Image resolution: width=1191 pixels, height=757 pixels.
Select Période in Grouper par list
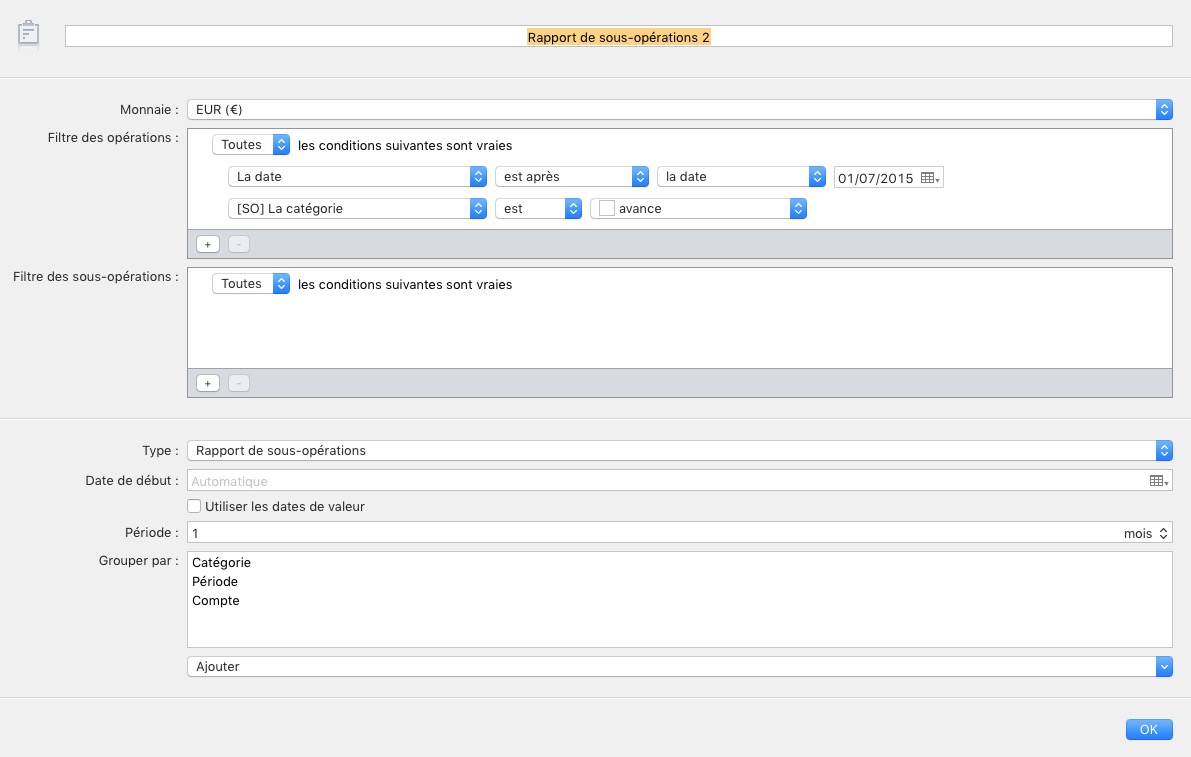pyautogui.click(x=215, y=582)
